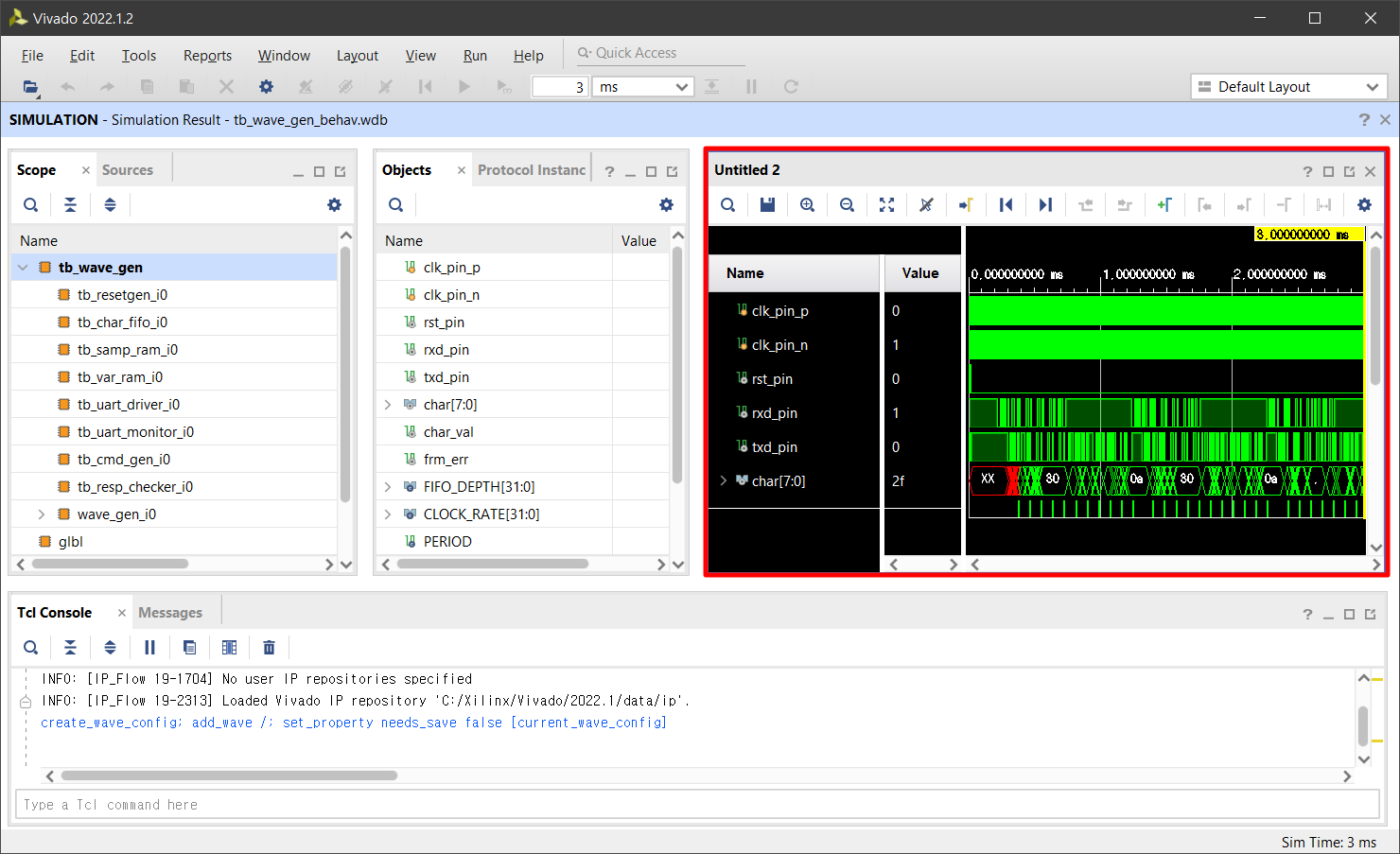Save the waveform configuration
The height and width of the screenshot is (854, 1400).
click(x=767, y=204)
